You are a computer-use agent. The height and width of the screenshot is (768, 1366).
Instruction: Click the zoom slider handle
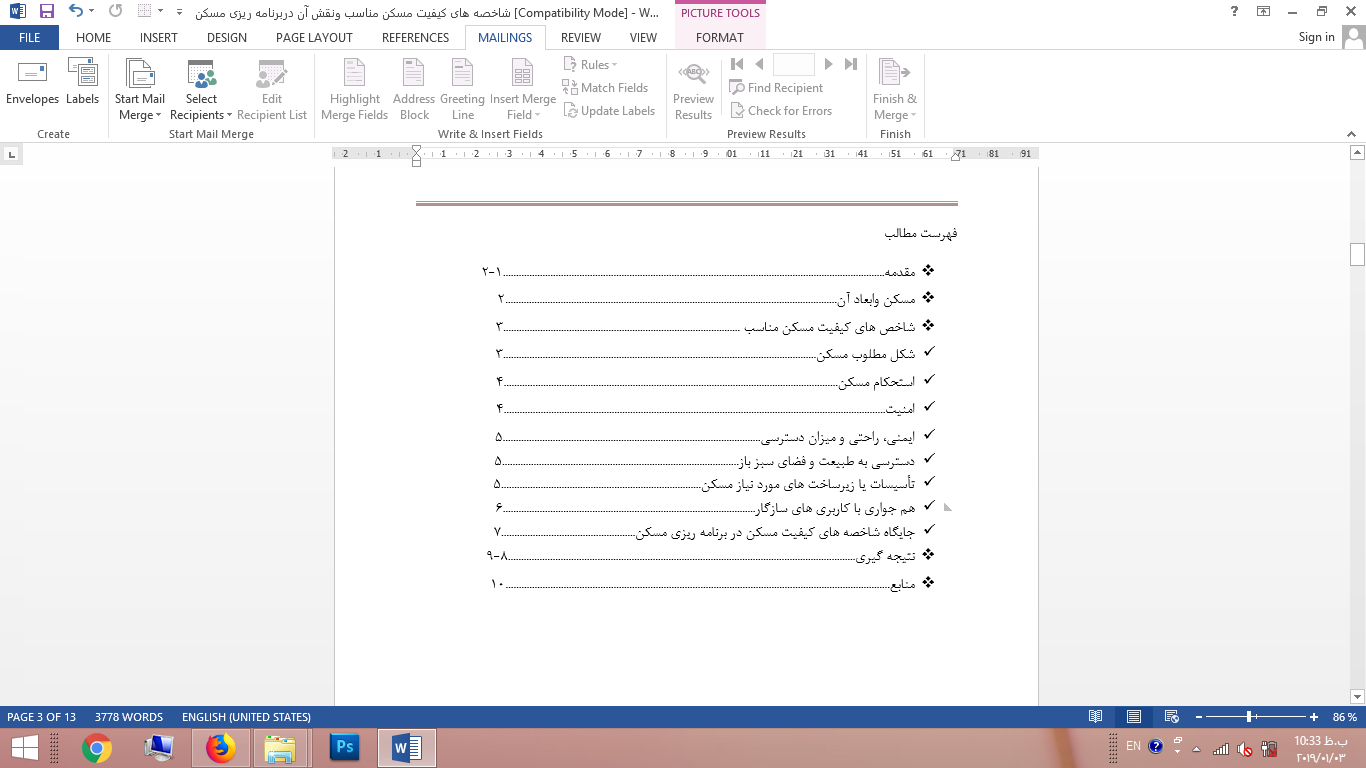[x=1250, y=717]
